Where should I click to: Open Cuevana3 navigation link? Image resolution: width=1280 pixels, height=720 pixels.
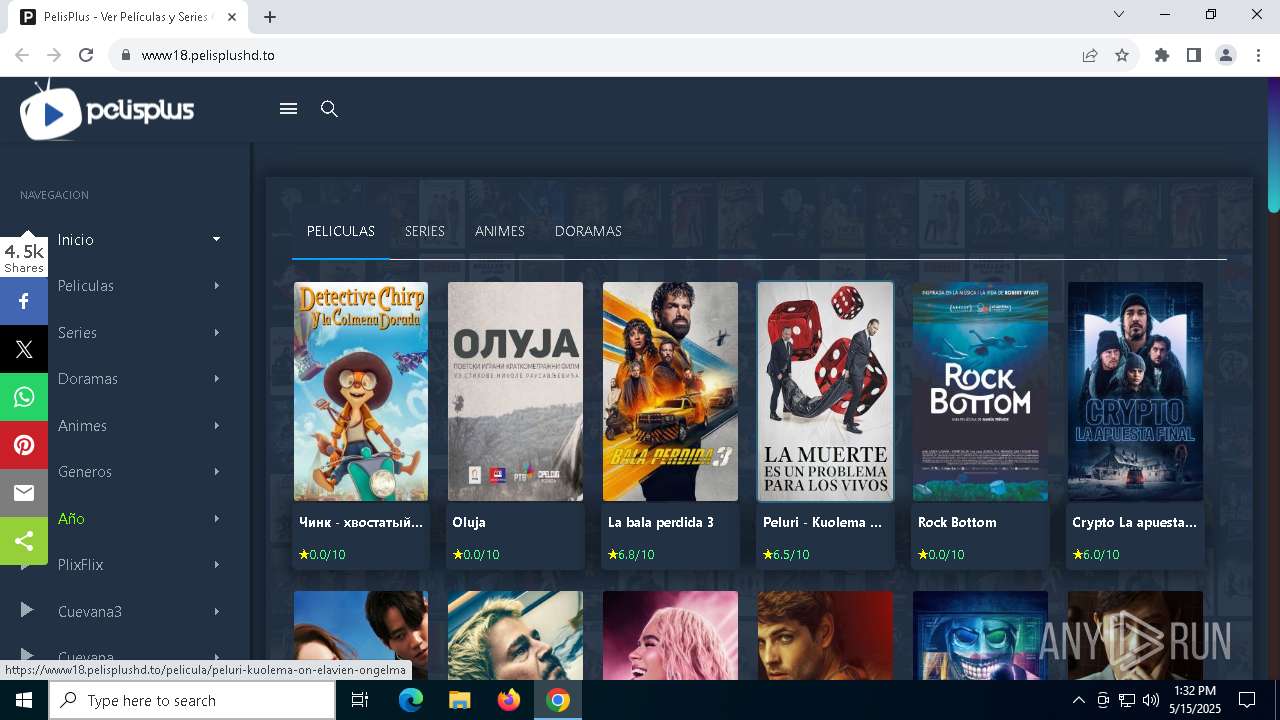(90, 611)
